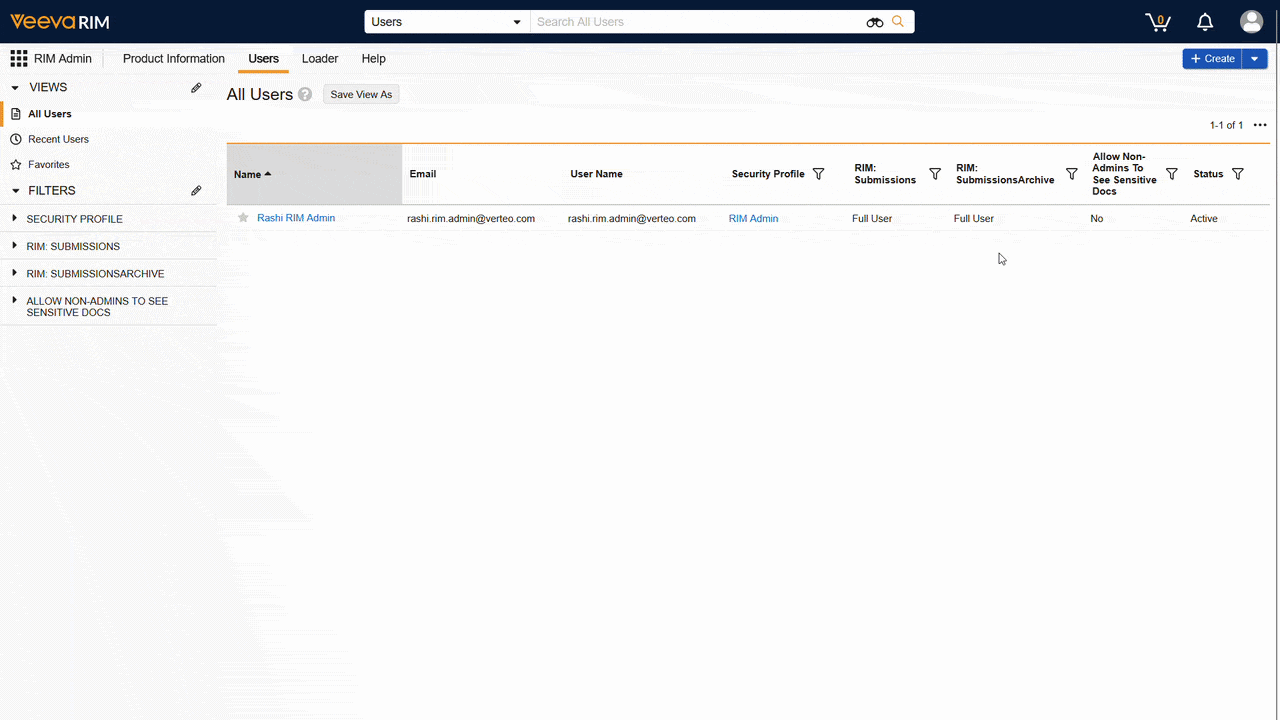The image size is (1280, 720).
Task: Click the pencil icon beside FILTERS
Action: [196, 190]
